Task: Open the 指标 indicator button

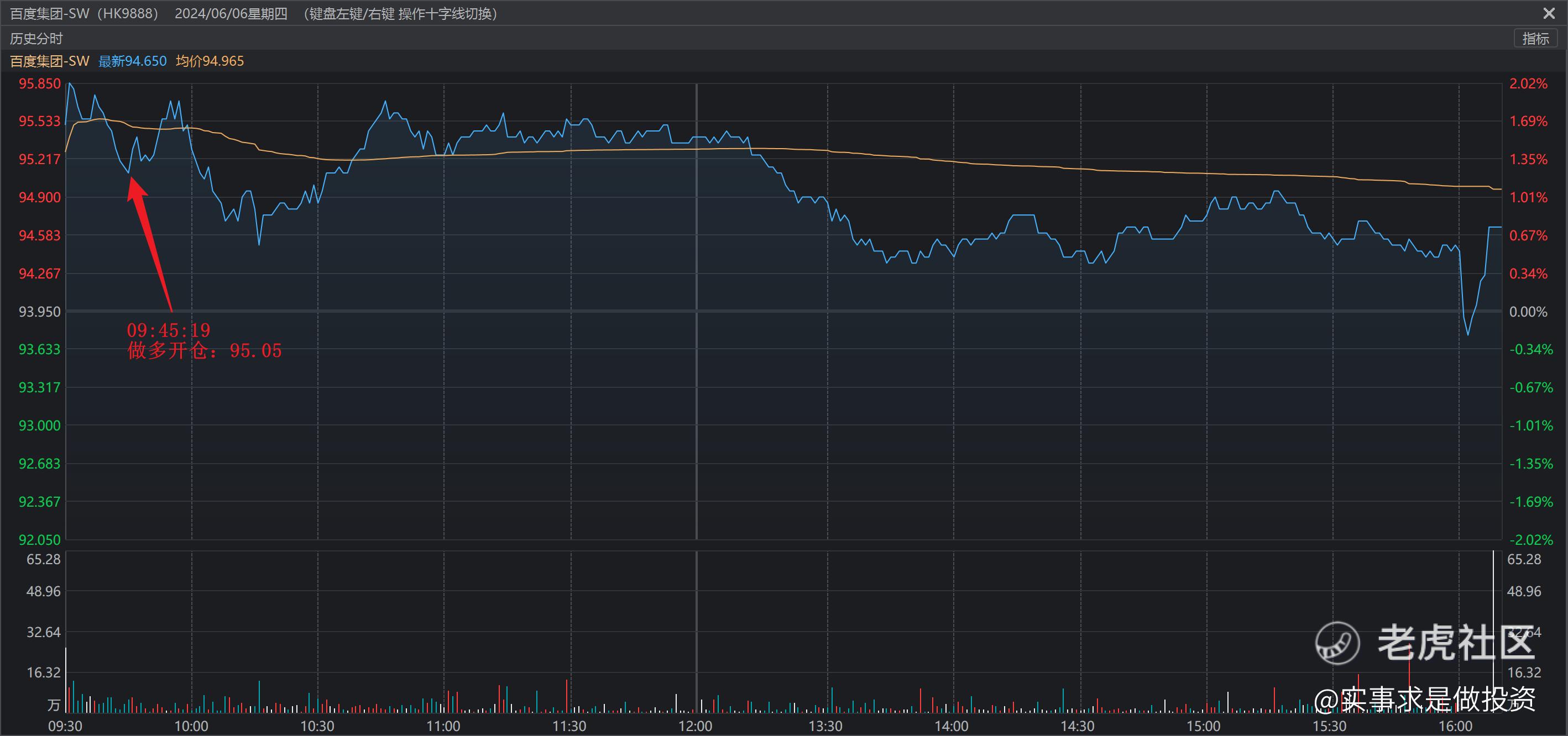Action: [1535, 38]
